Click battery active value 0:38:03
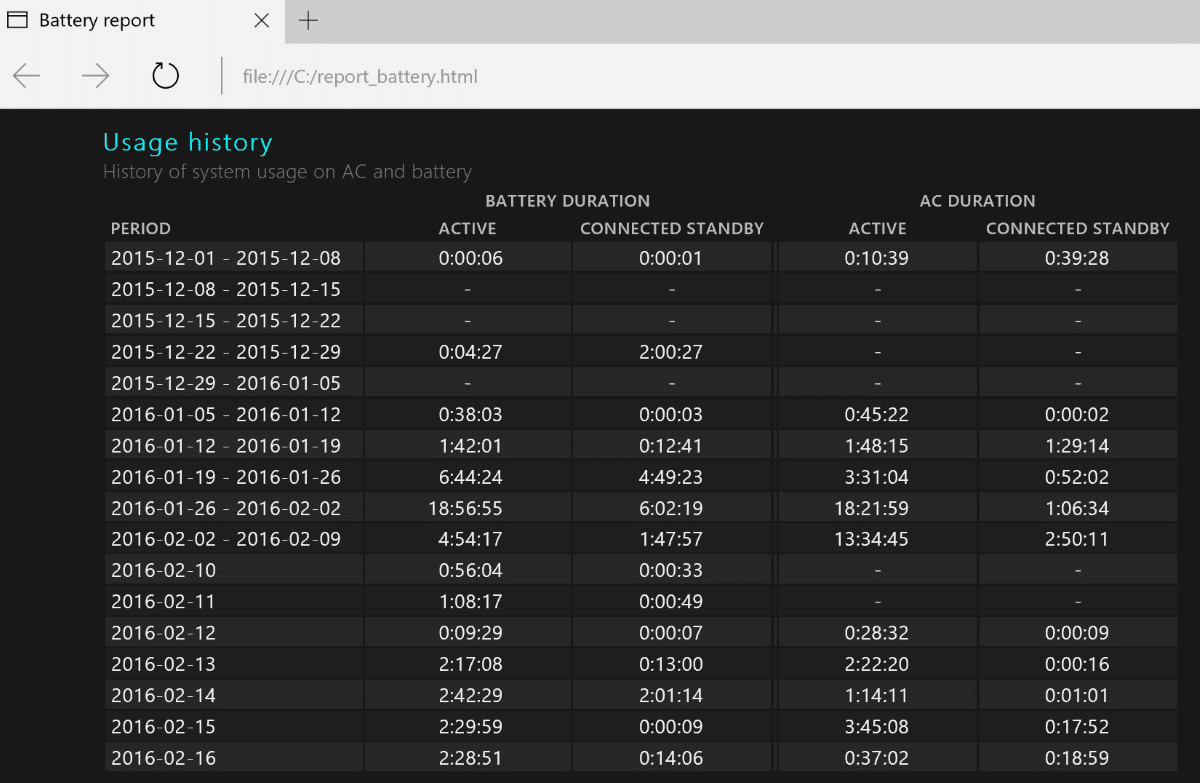The width and height of the screenshot is (1200, 783). click(471, 415)
